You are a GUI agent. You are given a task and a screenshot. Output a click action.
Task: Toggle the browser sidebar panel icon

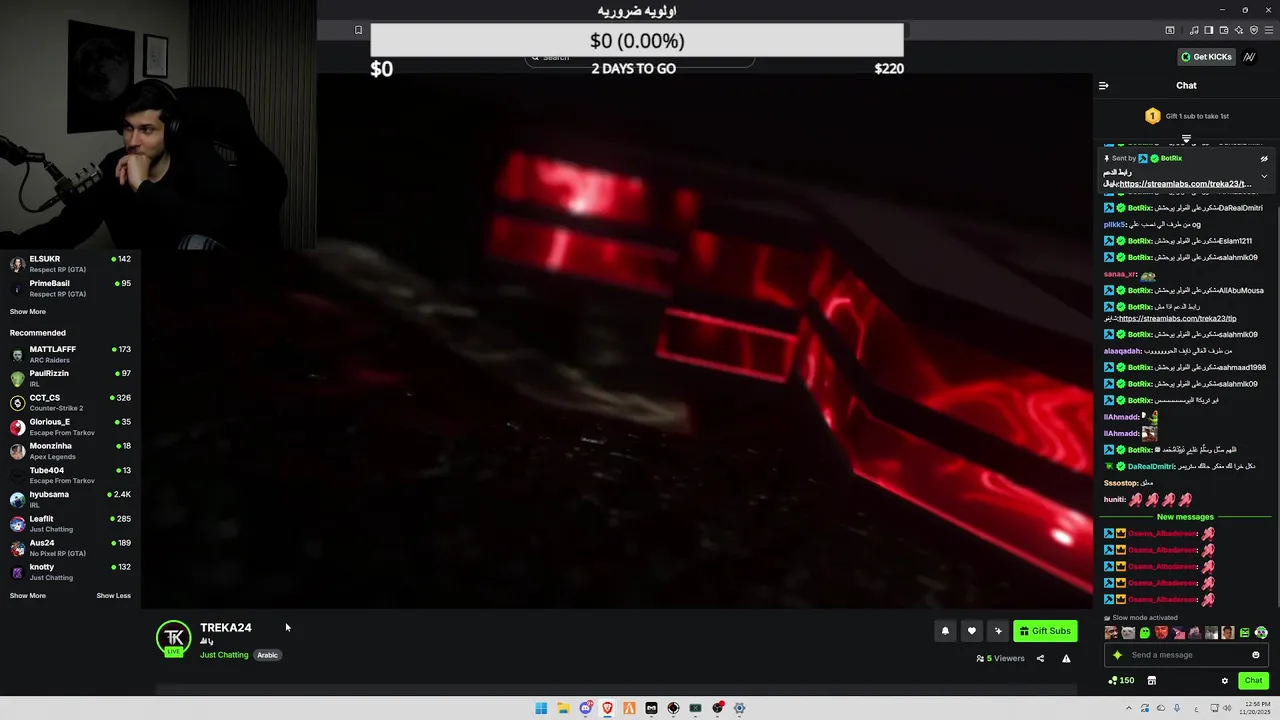point(1208,30)
